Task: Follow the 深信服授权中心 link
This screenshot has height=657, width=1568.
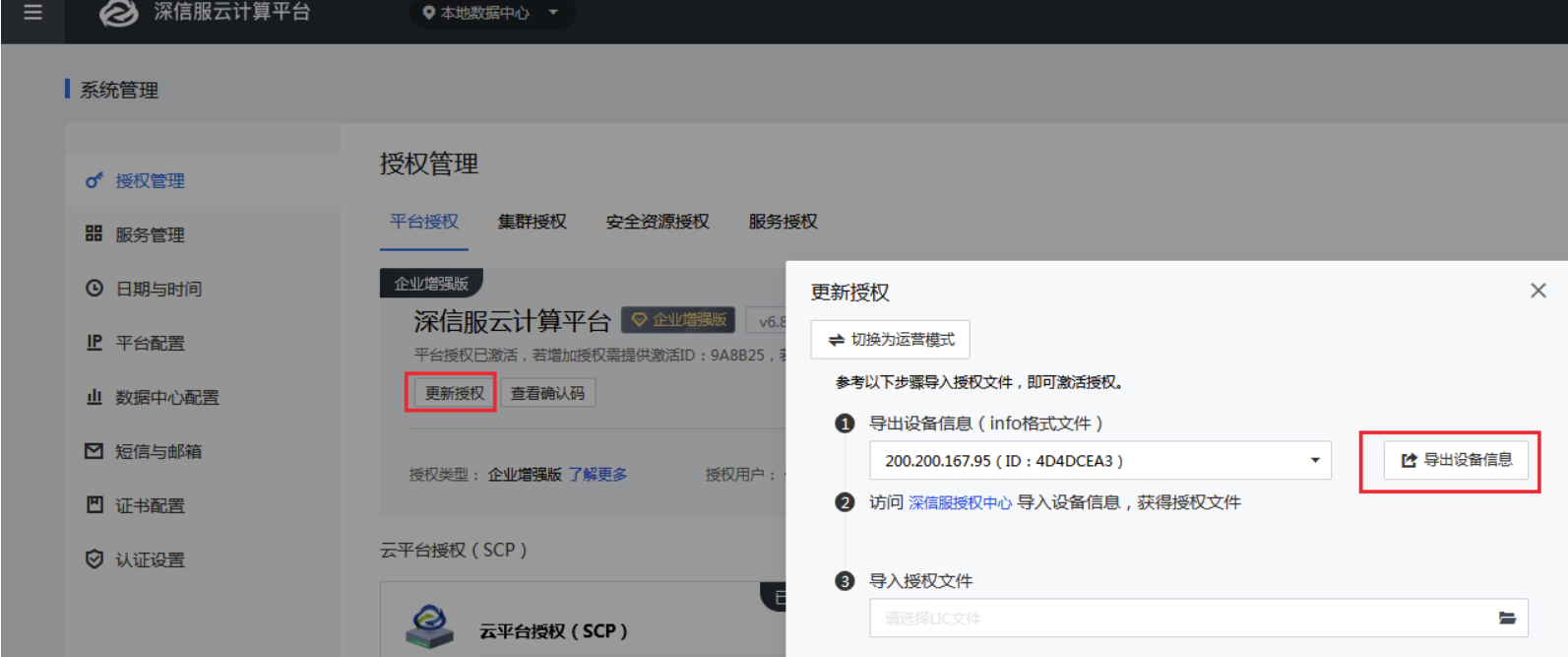Action: 960,503
